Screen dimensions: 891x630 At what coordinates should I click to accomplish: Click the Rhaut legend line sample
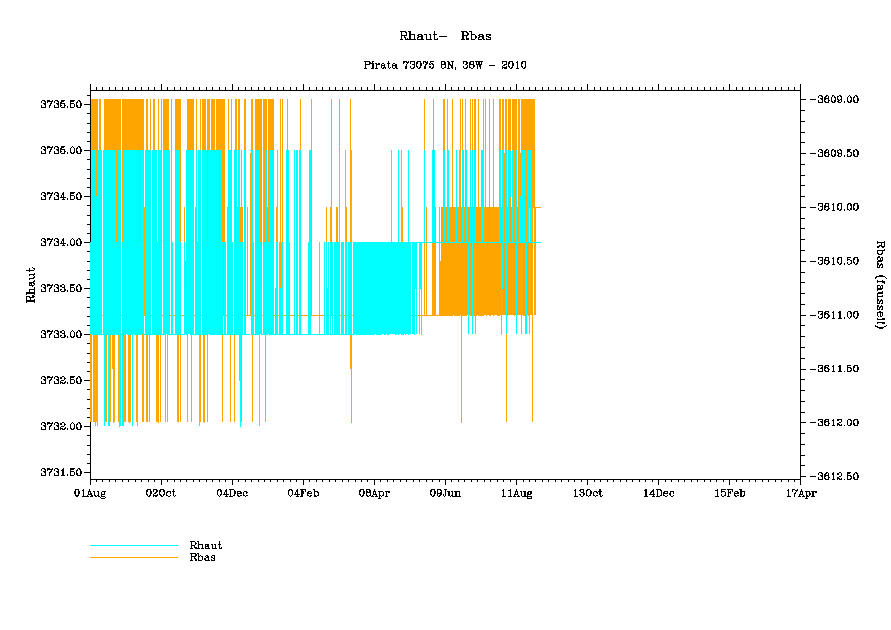(x=133, y=546)
